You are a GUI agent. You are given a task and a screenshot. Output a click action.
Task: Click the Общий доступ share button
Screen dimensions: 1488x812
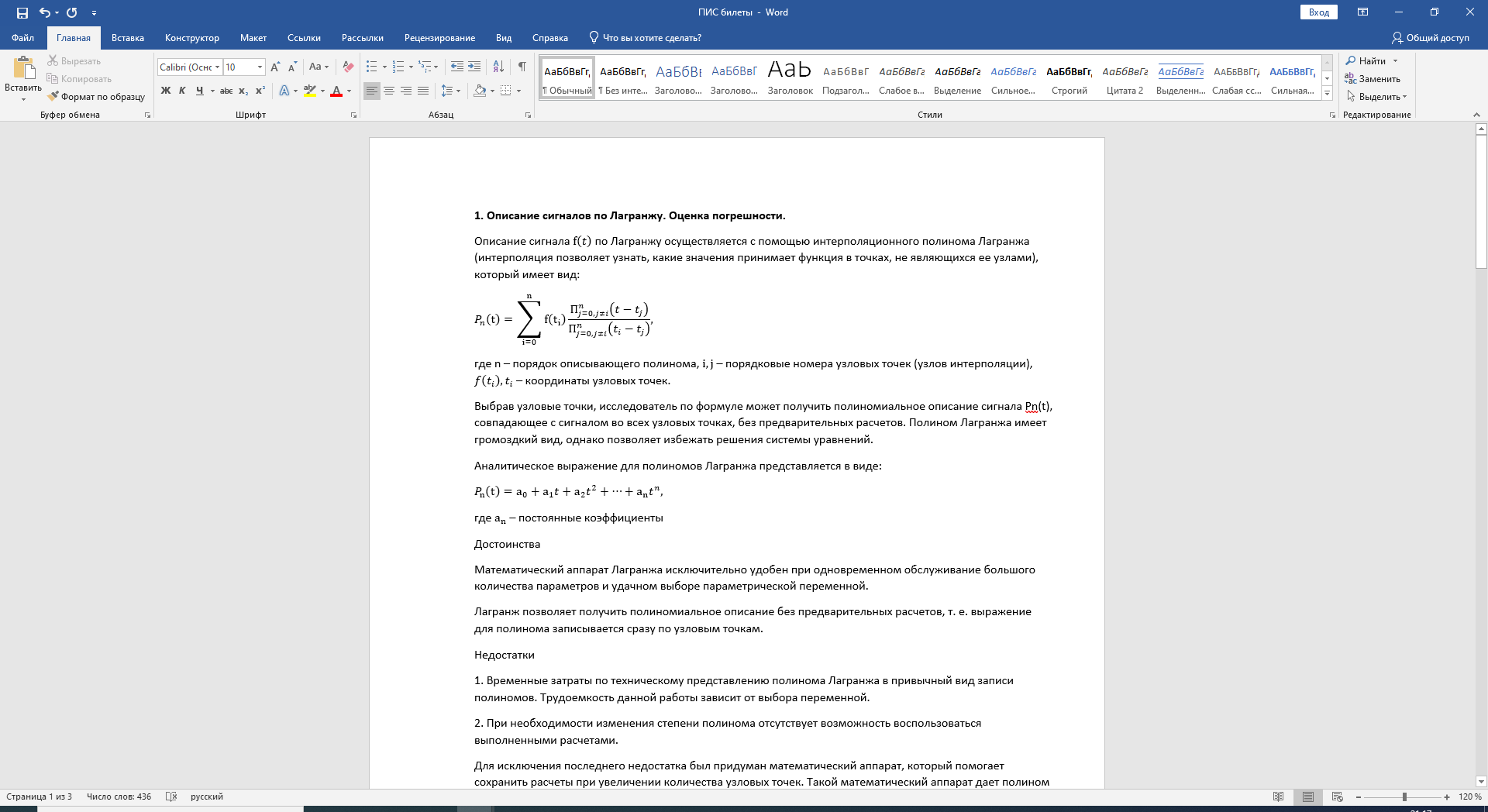1431,38
